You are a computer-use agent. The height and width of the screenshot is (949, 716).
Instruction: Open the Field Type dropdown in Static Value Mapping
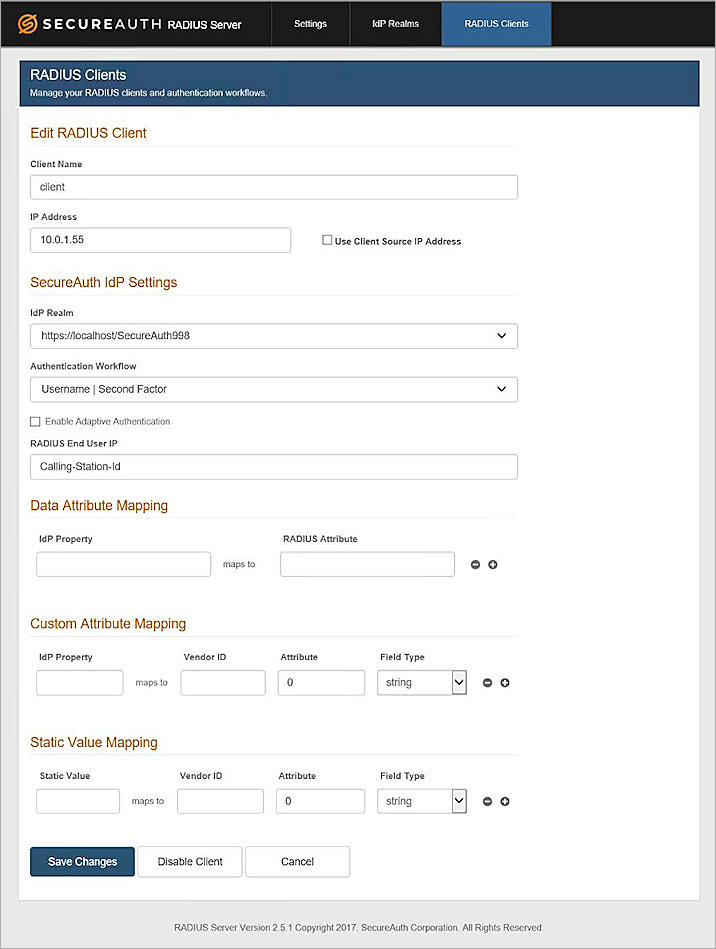point(458,801)
